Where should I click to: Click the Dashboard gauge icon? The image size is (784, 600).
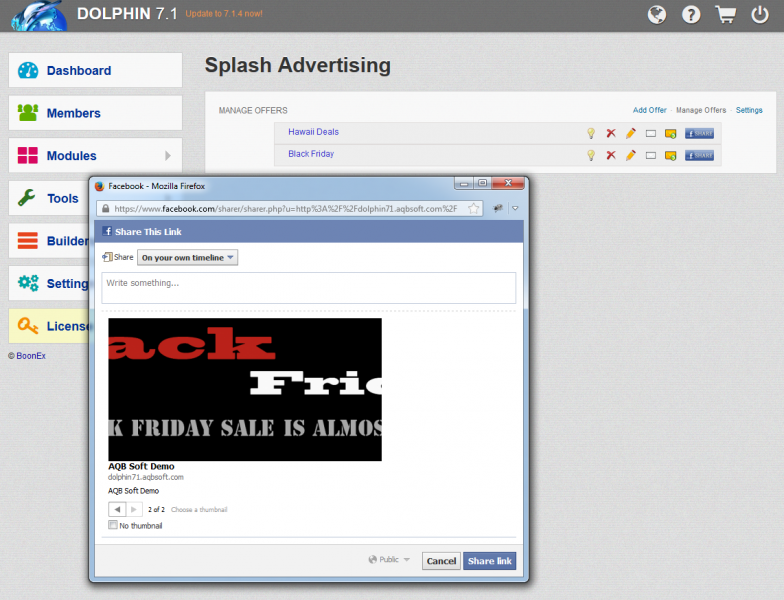pyautogui.click(x=28, y=70)
